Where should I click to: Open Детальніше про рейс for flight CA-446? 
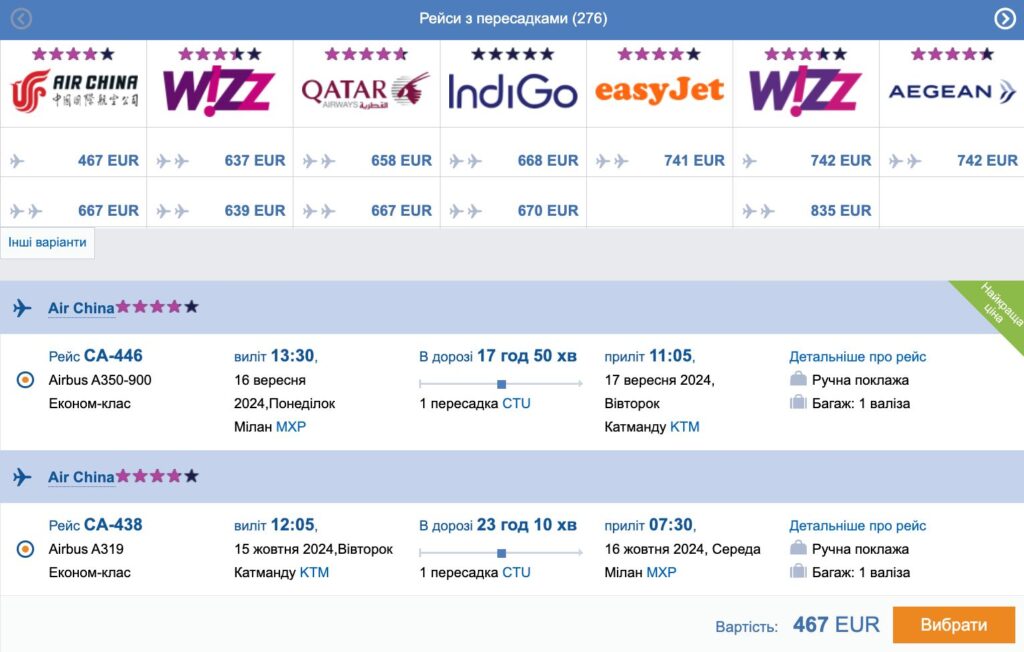click(857, 357)
